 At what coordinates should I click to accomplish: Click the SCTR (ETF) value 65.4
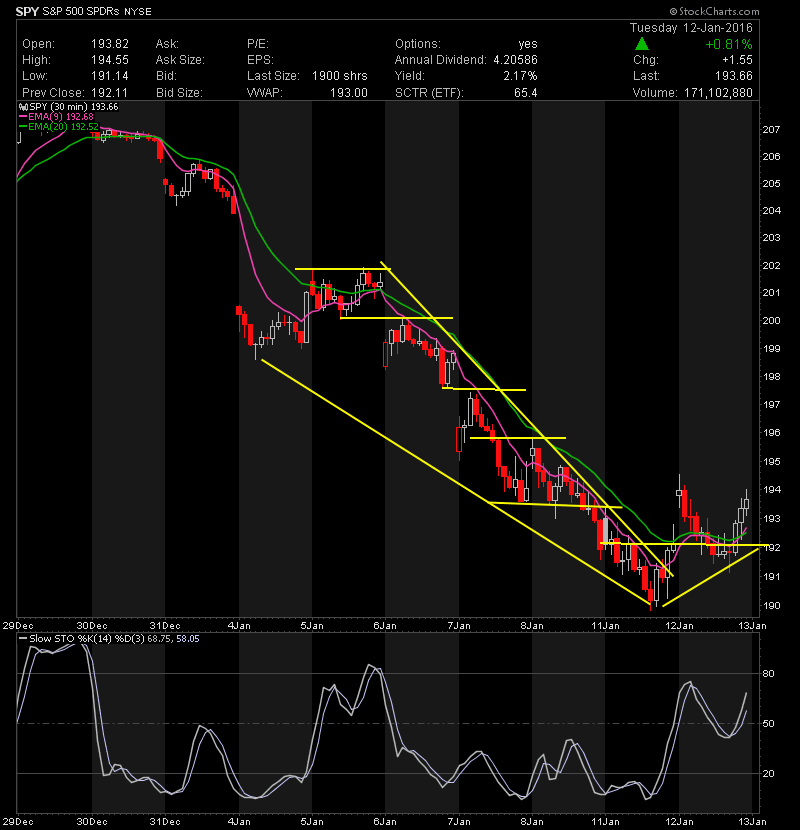pyautogui.click(x=526, y=93)
